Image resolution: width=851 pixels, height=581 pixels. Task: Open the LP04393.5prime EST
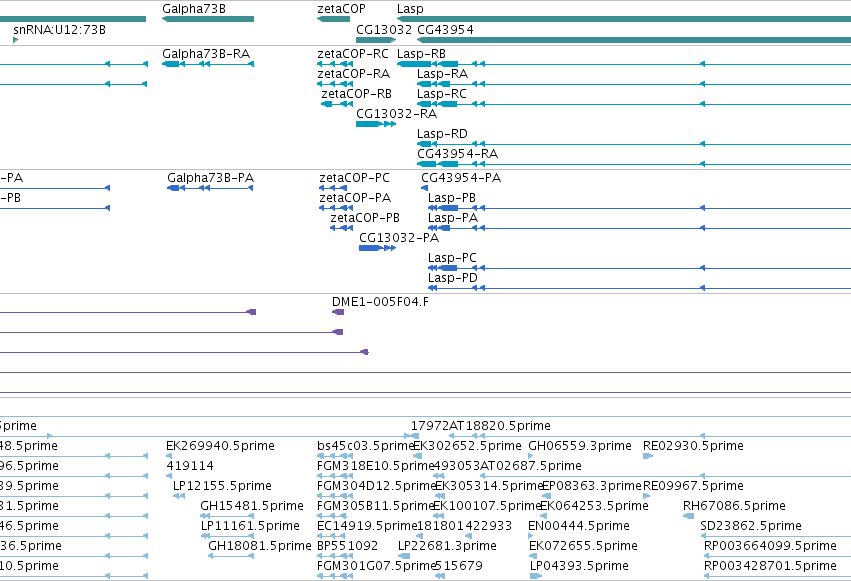pyautogui.click(x=536, y=576)
